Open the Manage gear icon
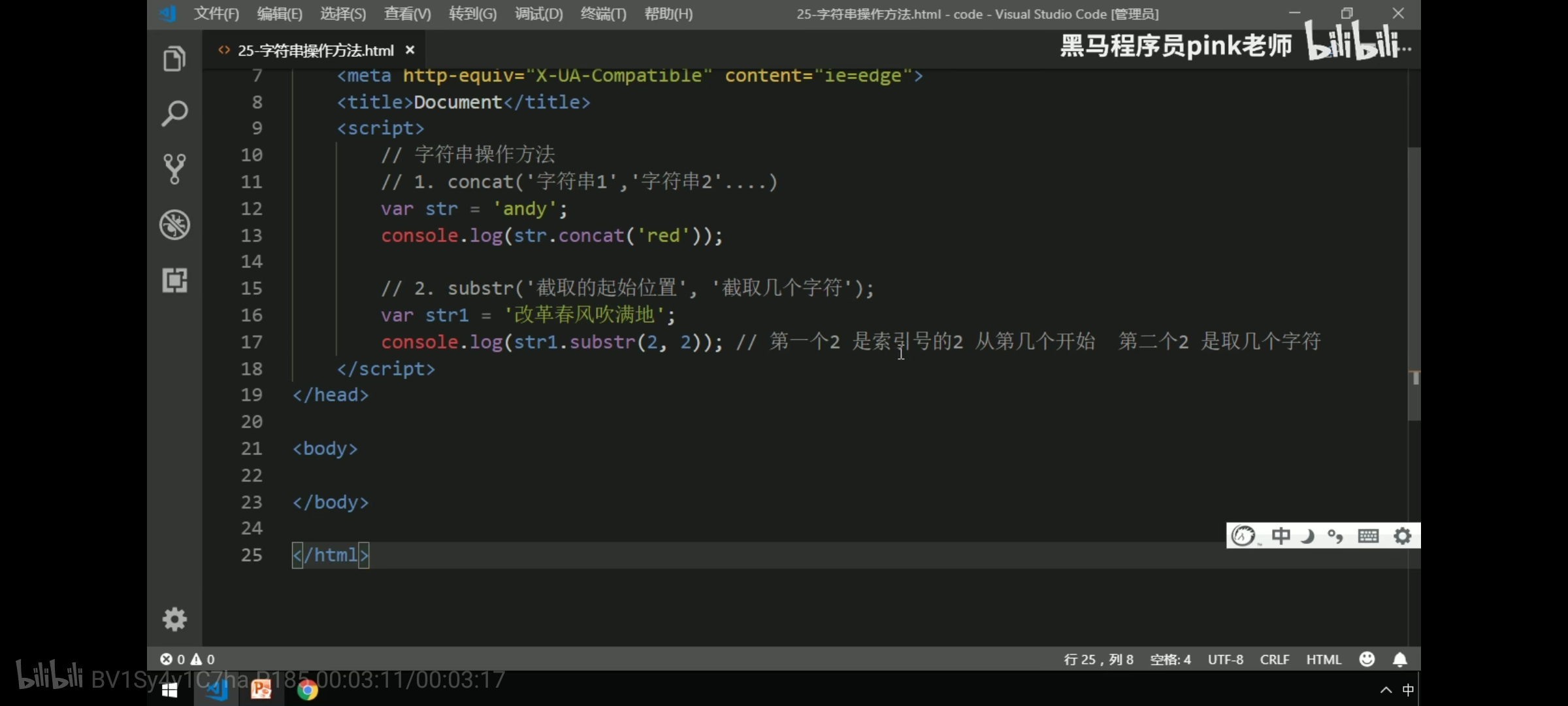Image resolution: width=1568 pixels, height=706 pixels. click(174, 618)
